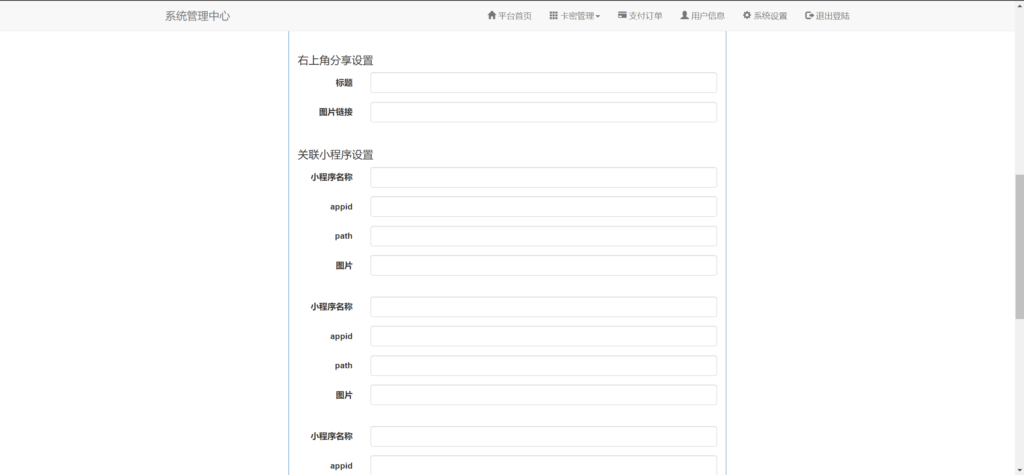Select the second 小程序名称 input field
1024x475 pixels.
543,307
